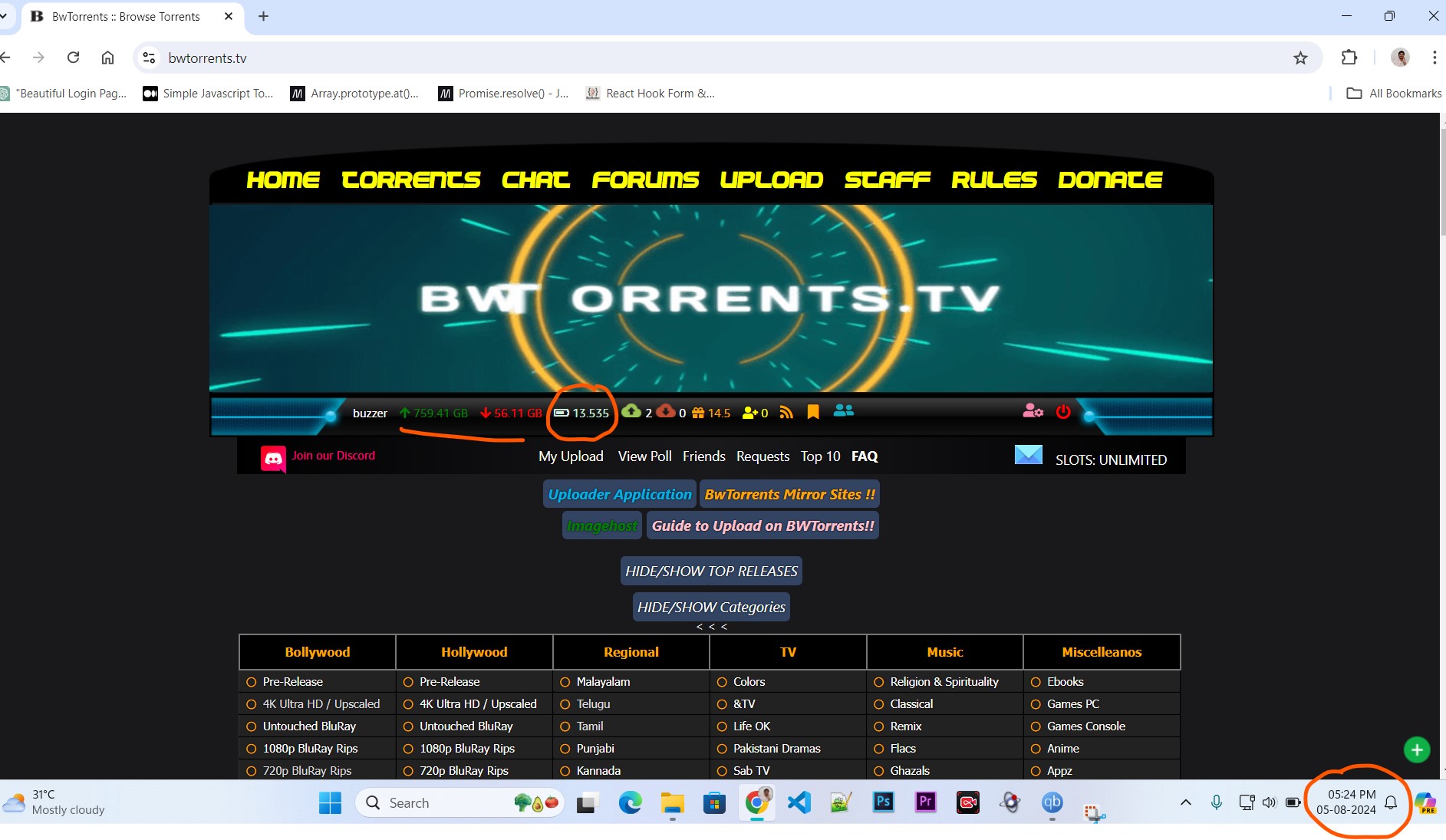Select Bollywood Untouched BluRay radio
The width and height of the screenshot is (1446, 840).
click(x=251, y=726)
